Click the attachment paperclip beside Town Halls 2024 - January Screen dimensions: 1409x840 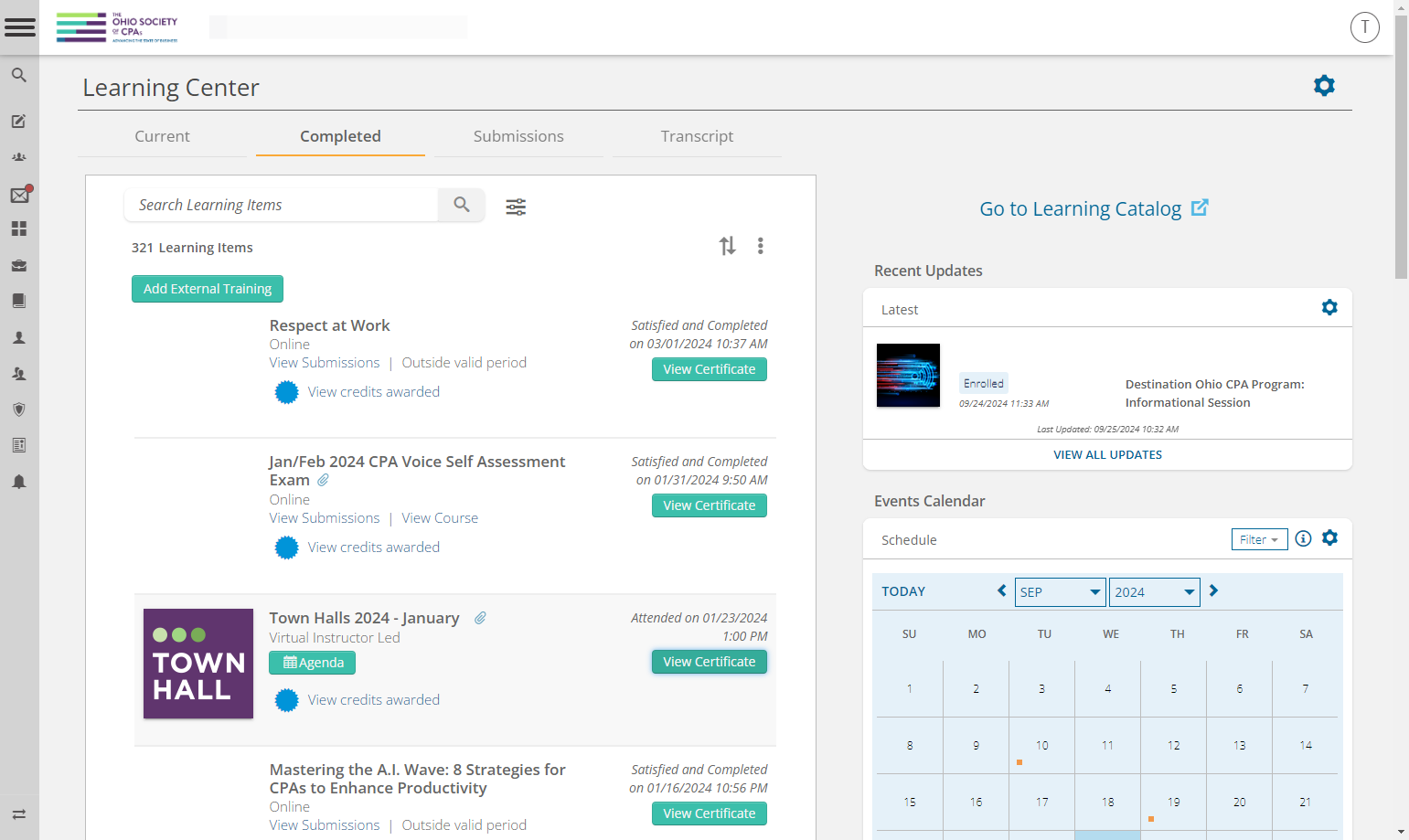[480, 618]
